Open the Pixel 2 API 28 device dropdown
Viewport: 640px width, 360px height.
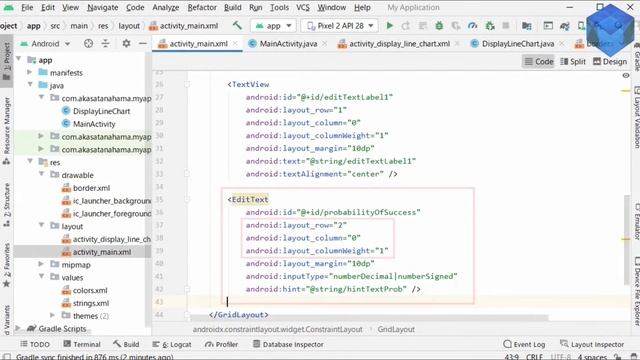coord(340,26)
